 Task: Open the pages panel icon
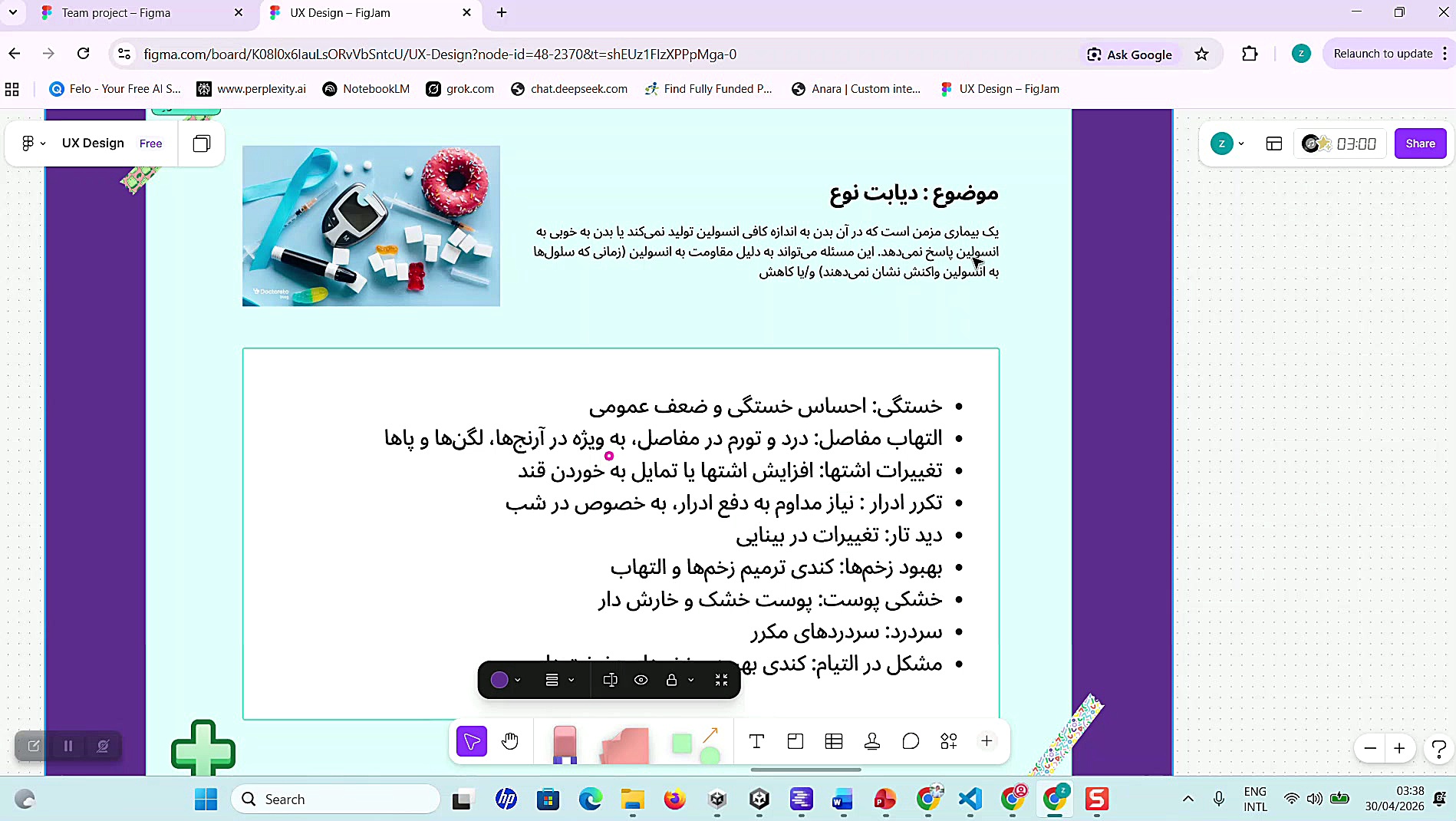point(202,143)
